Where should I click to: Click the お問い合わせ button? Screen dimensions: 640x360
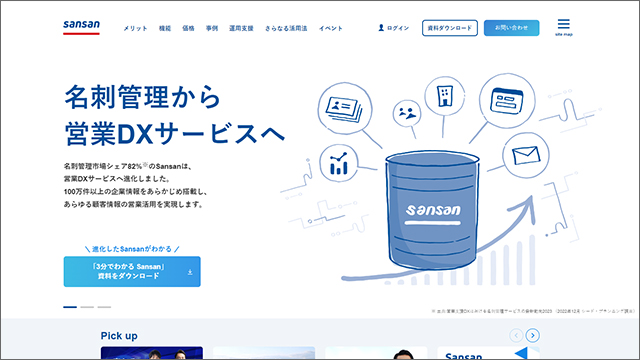click(511, 28)
